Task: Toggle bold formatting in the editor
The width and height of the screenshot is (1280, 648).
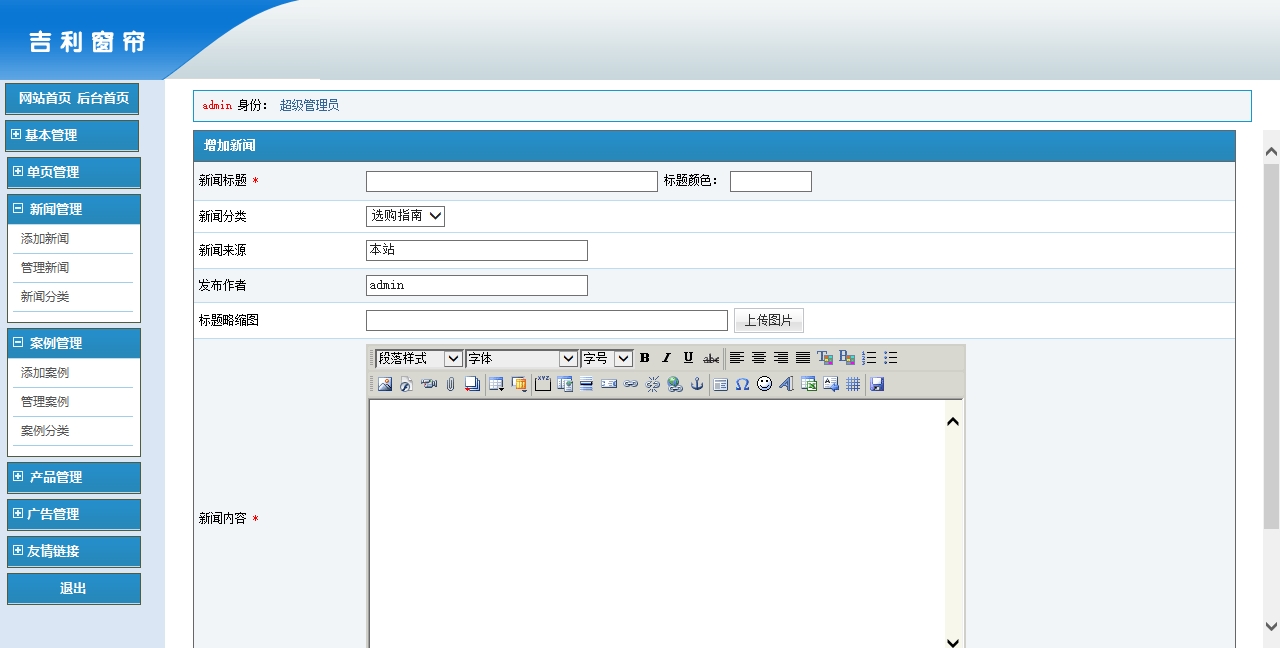Action: (x=645, y=358)
